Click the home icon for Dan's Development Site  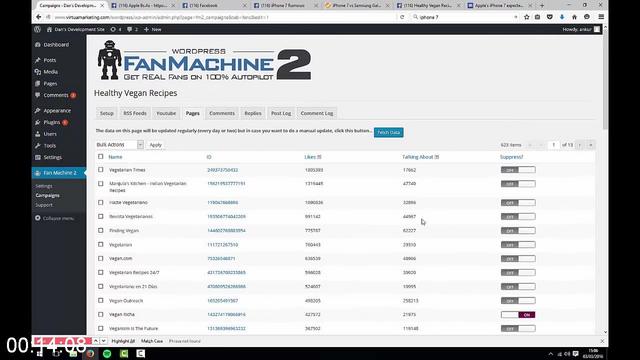point(49,29)
